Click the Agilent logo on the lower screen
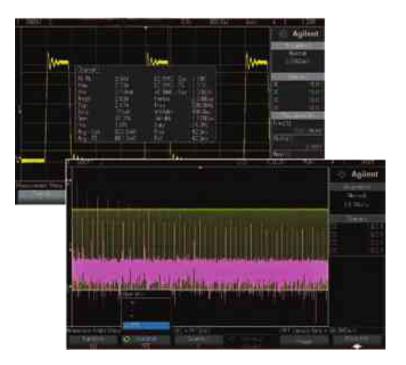This screenshot has width=406, height=365. pyautogui.click(x=365, y=175)
